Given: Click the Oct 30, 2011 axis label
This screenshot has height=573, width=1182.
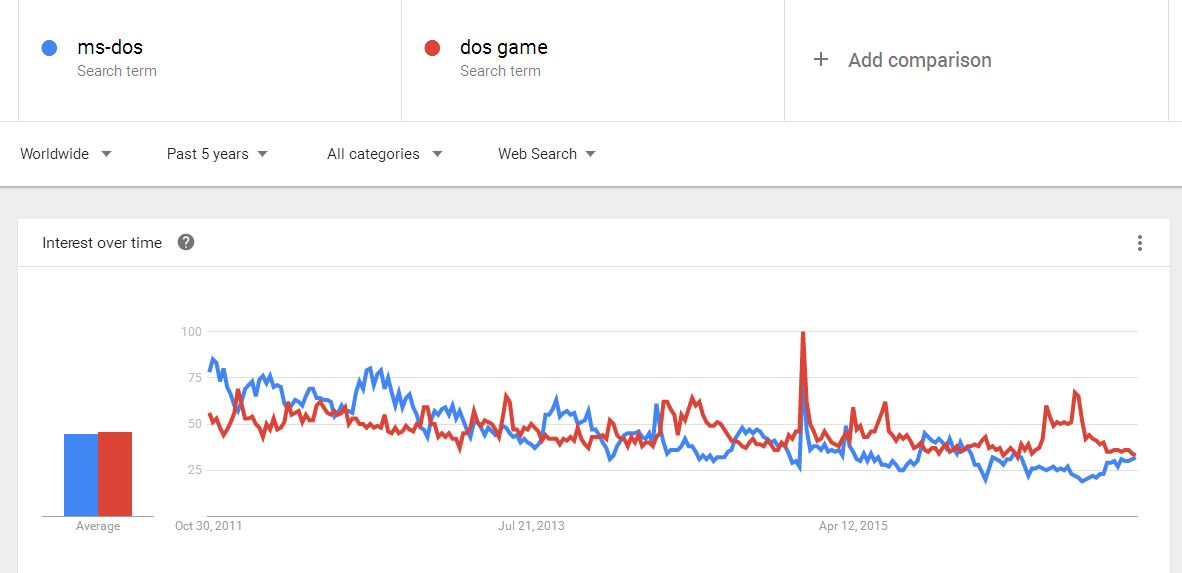Looking at the screenshot, I should [209, 526].
